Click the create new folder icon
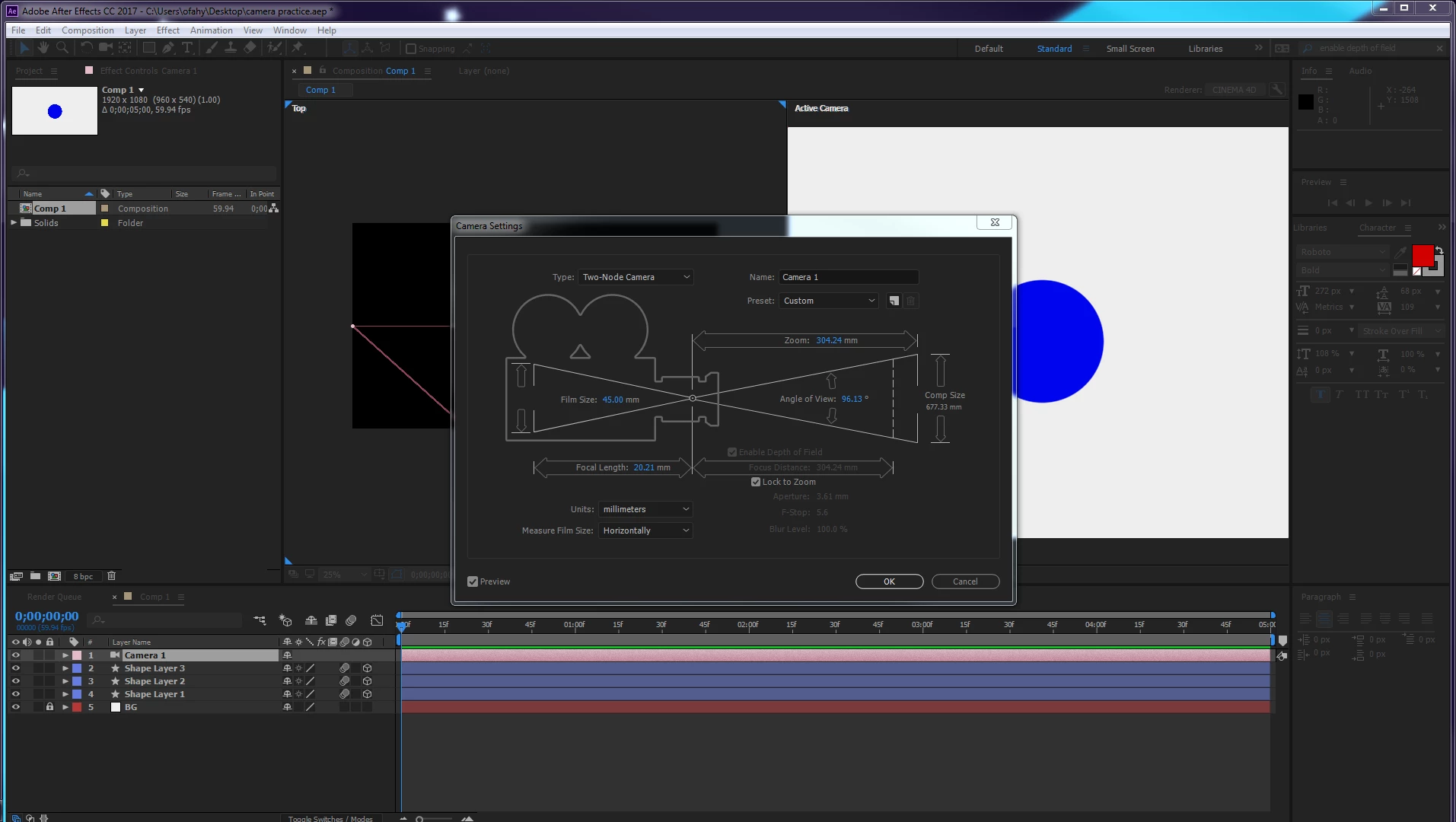This screenshot has width=1456, height=822. (x=35, y=576)
